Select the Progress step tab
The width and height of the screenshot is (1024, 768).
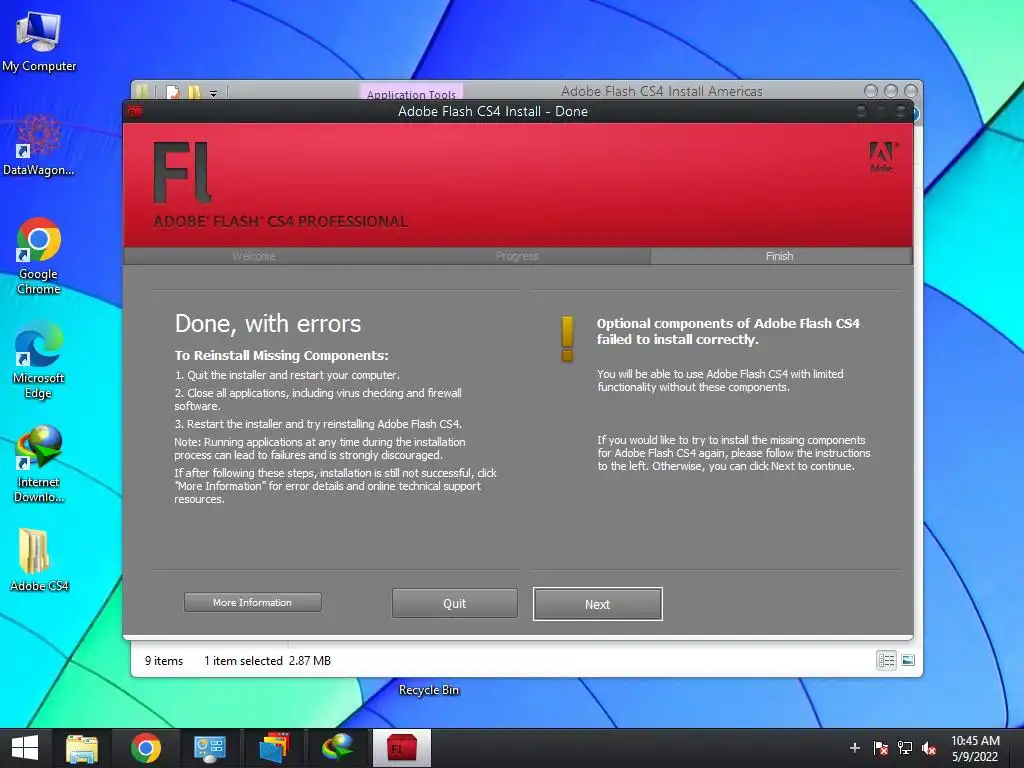pyautogui.click(x=517, y=256)
